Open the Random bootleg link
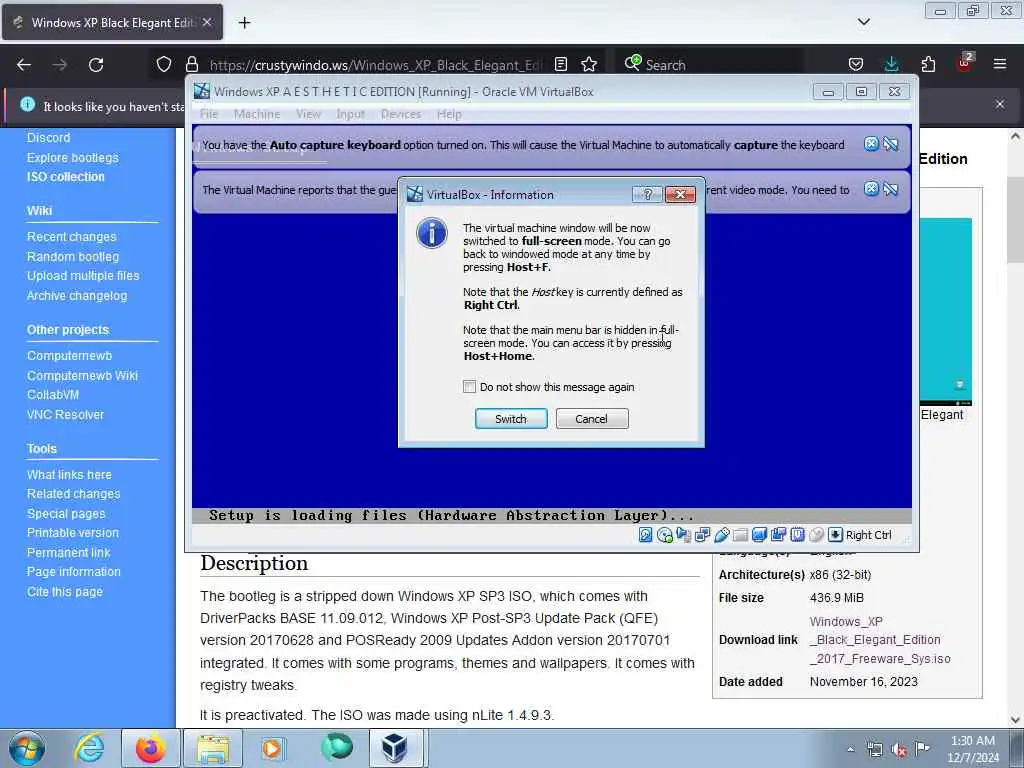Image resolution: width=1024 pixels, height=768 pixels. click(x=72, y=257)
